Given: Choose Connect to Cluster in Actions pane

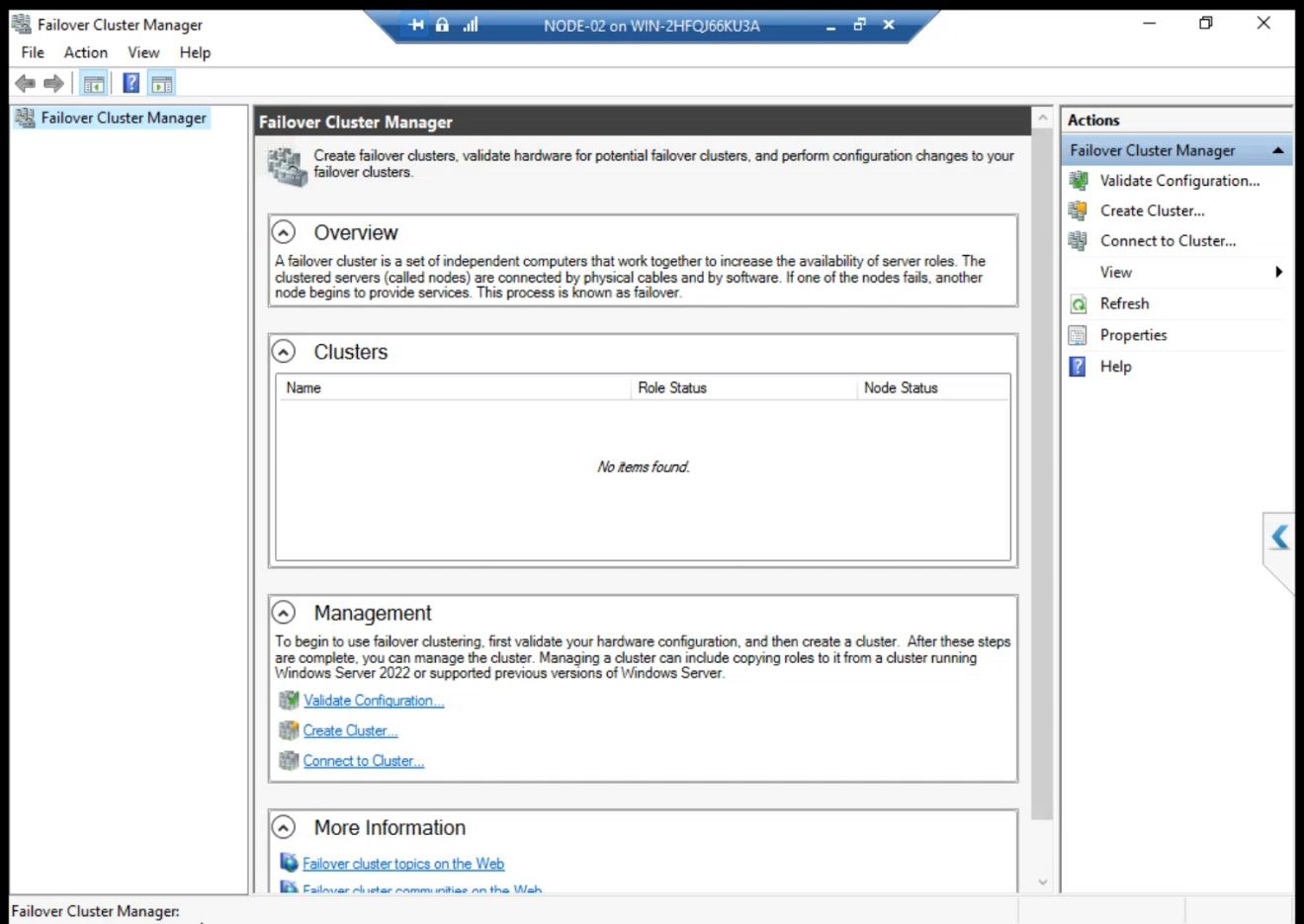Looking at the screenshot, I should point(1168,241).
